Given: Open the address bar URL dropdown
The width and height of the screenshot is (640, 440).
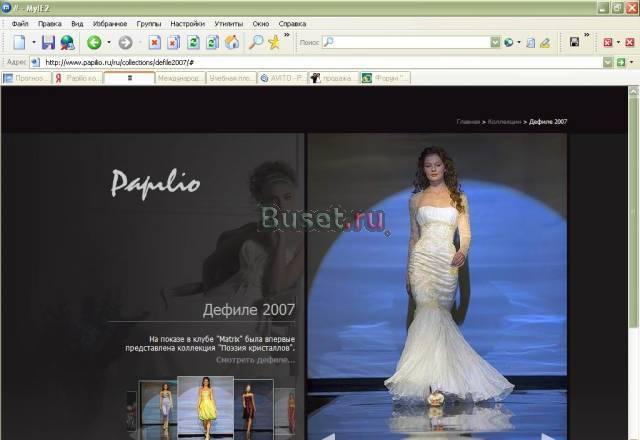Looking at the screenshot, I should (606, 62).
